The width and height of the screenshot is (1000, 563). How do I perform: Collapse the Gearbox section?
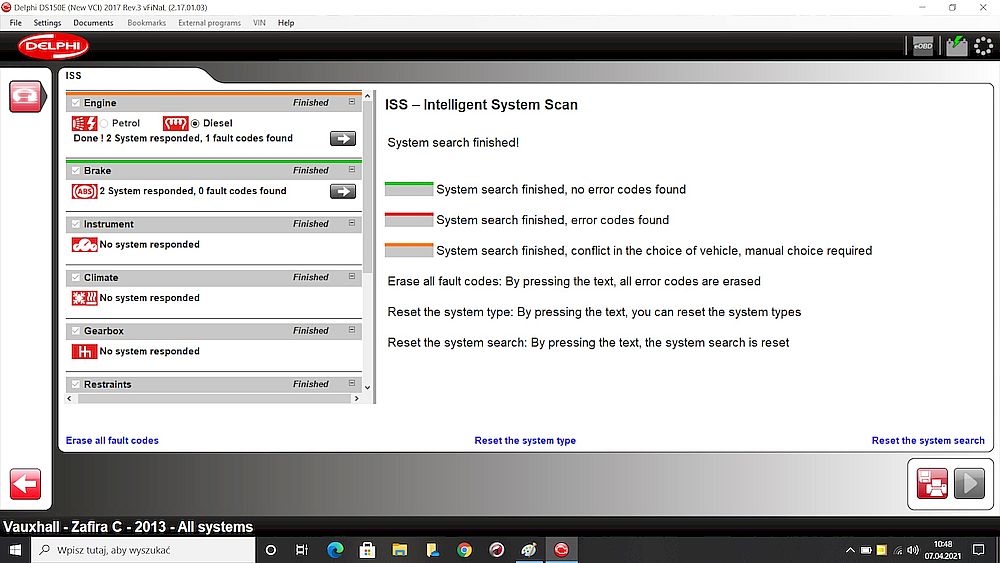[x=352, y=330]
